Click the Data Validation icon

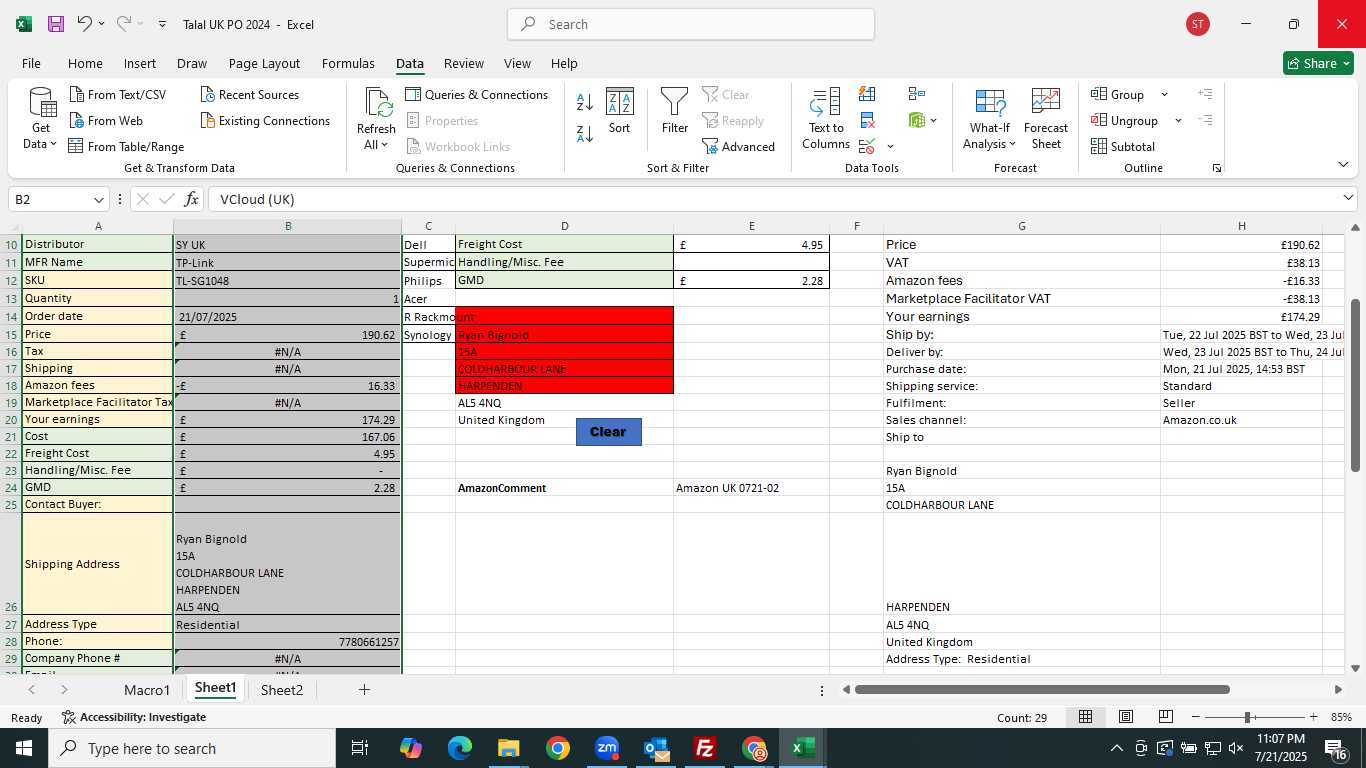867,147
